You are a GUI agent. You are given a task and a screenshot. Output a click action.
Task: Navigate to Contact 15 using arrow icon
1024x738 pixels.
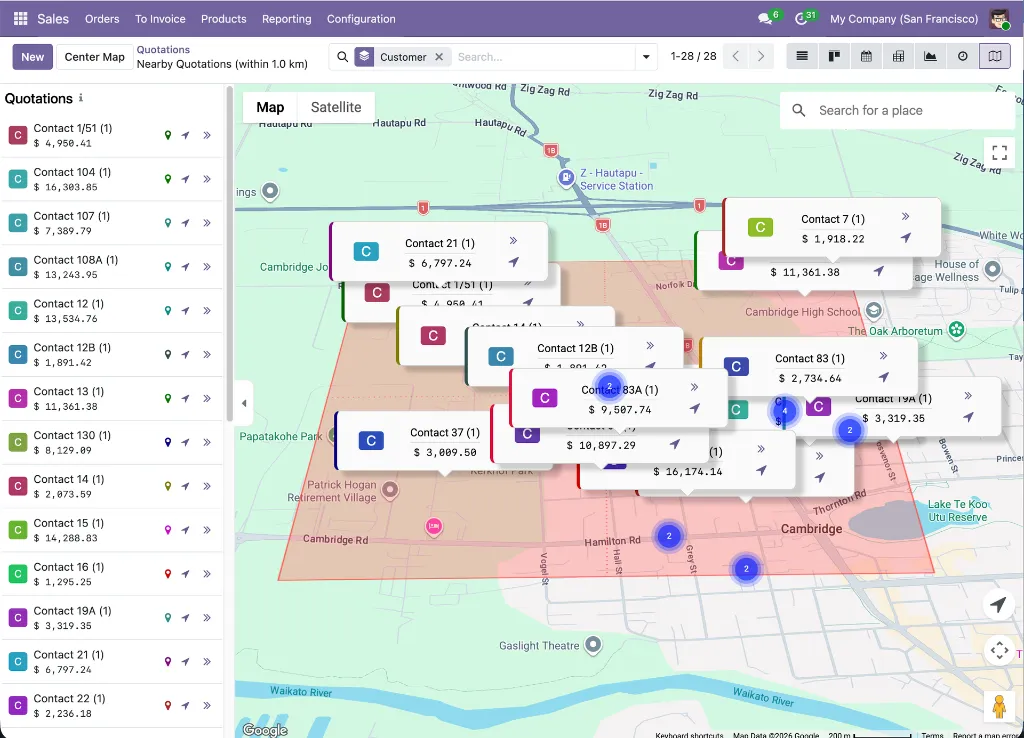click(185, 530)
